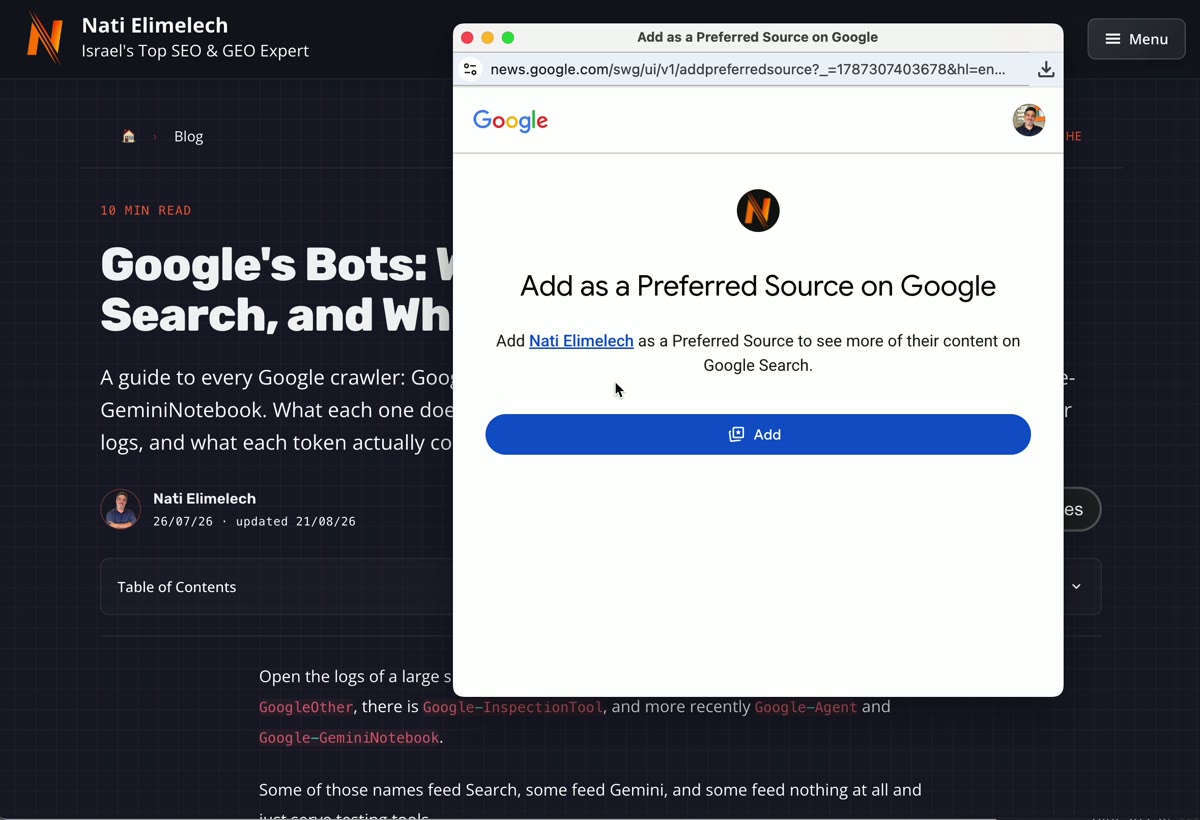Open the Nati Elimelech author name in byline

pyautogui.click(x=204, y=498)
